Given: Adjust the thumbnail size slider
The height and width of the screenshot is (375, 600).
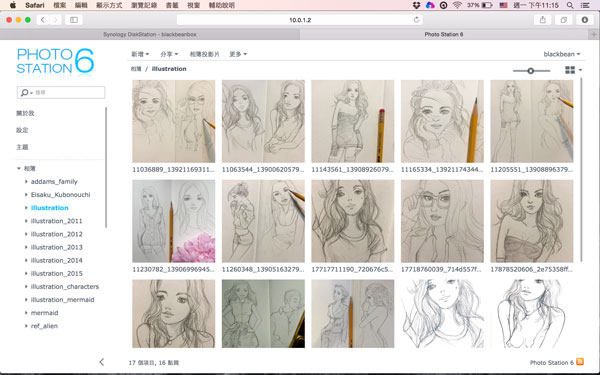Looking at the screenshot, I should (x=531, y=71).
